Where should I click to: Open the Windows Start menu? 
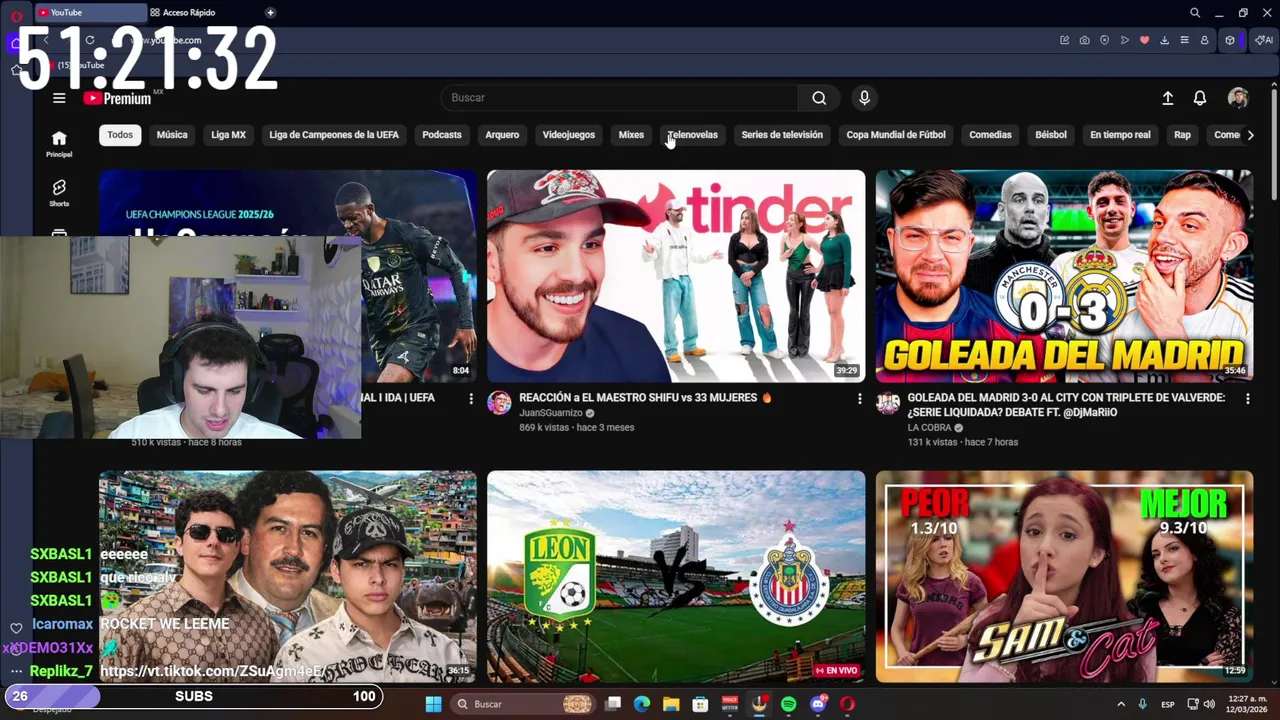click(x=433, y=704)
